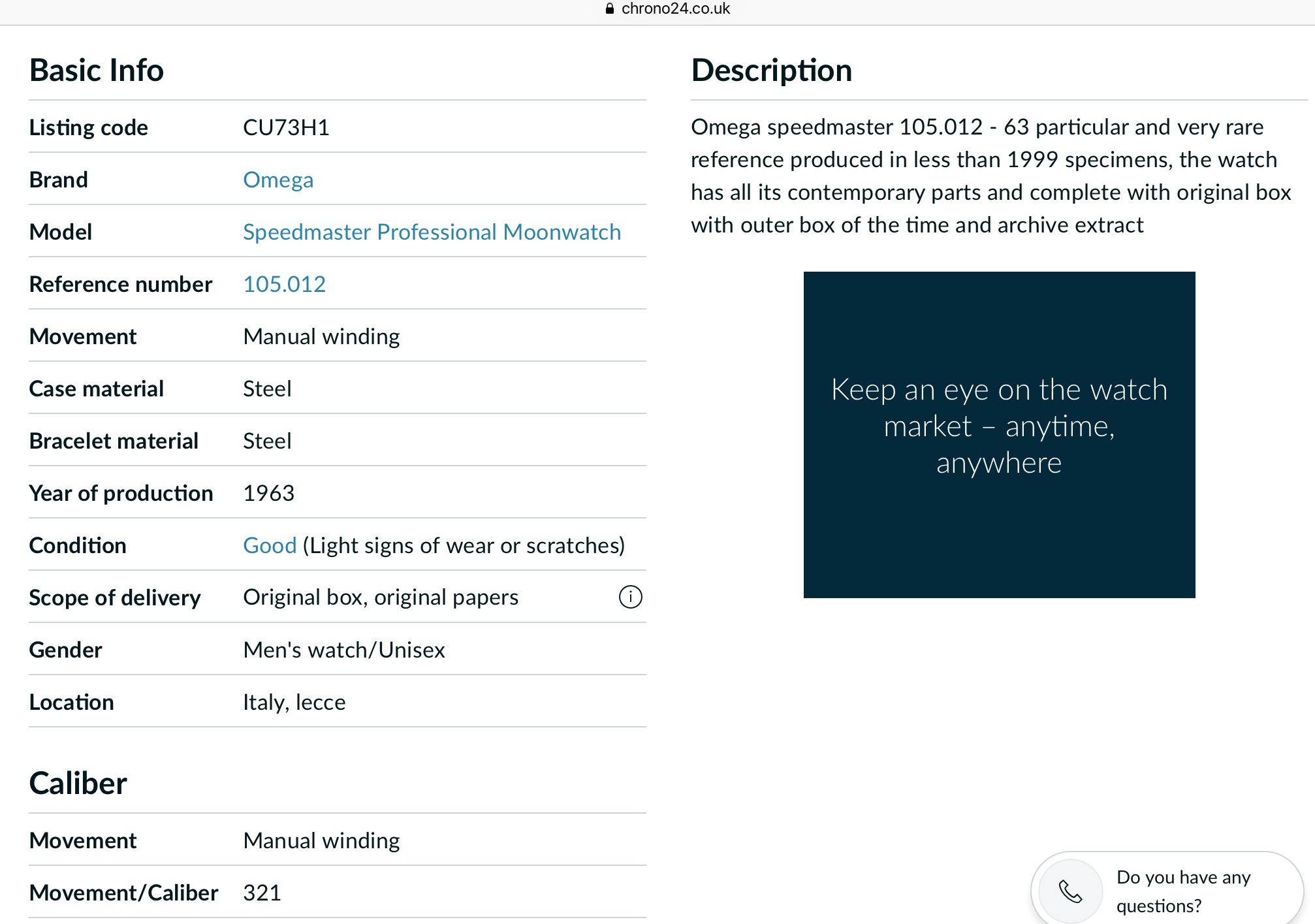Image resolution: width=1315 pixels, height=924 pixels.
Task: Click the description paragraph text
Action: click(990, 176)
